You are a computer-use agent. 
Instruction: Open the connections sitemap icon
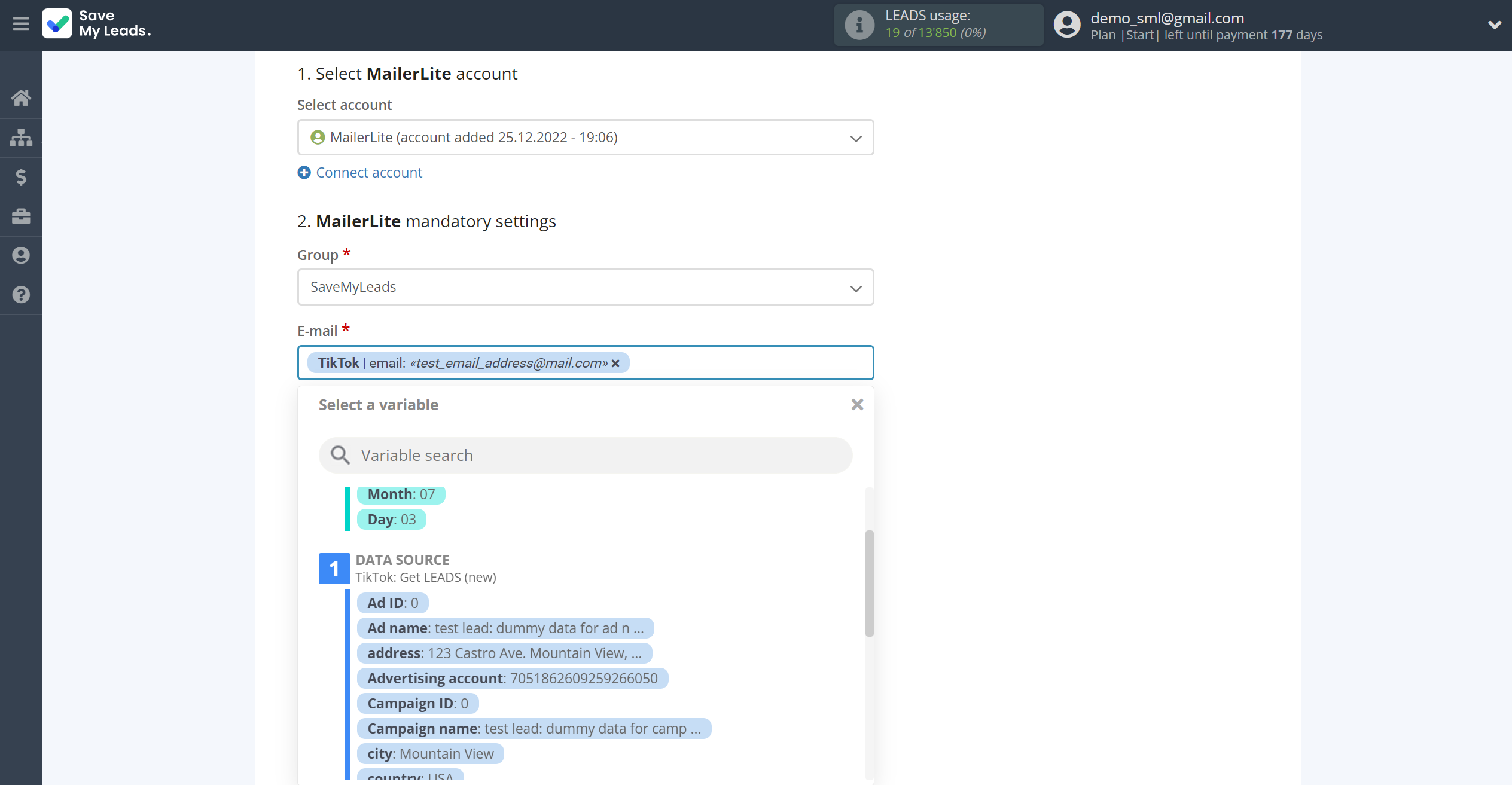tap(21, 138)
